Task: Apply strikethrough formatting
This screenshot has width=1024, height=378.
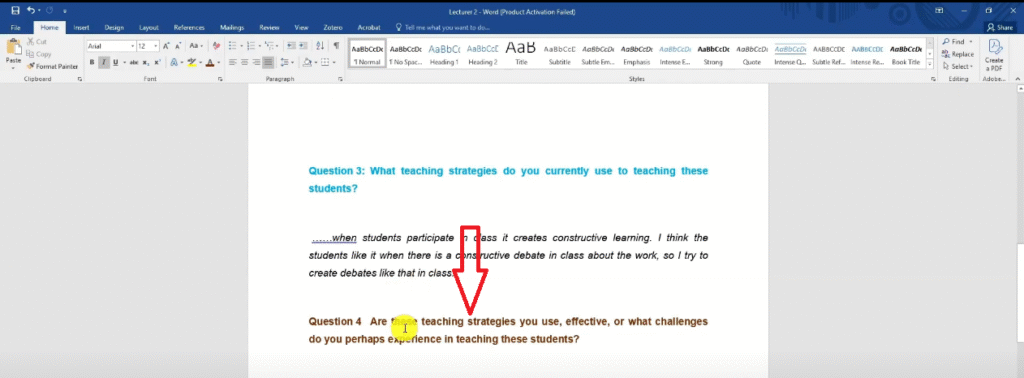Action: pos(134,63)
